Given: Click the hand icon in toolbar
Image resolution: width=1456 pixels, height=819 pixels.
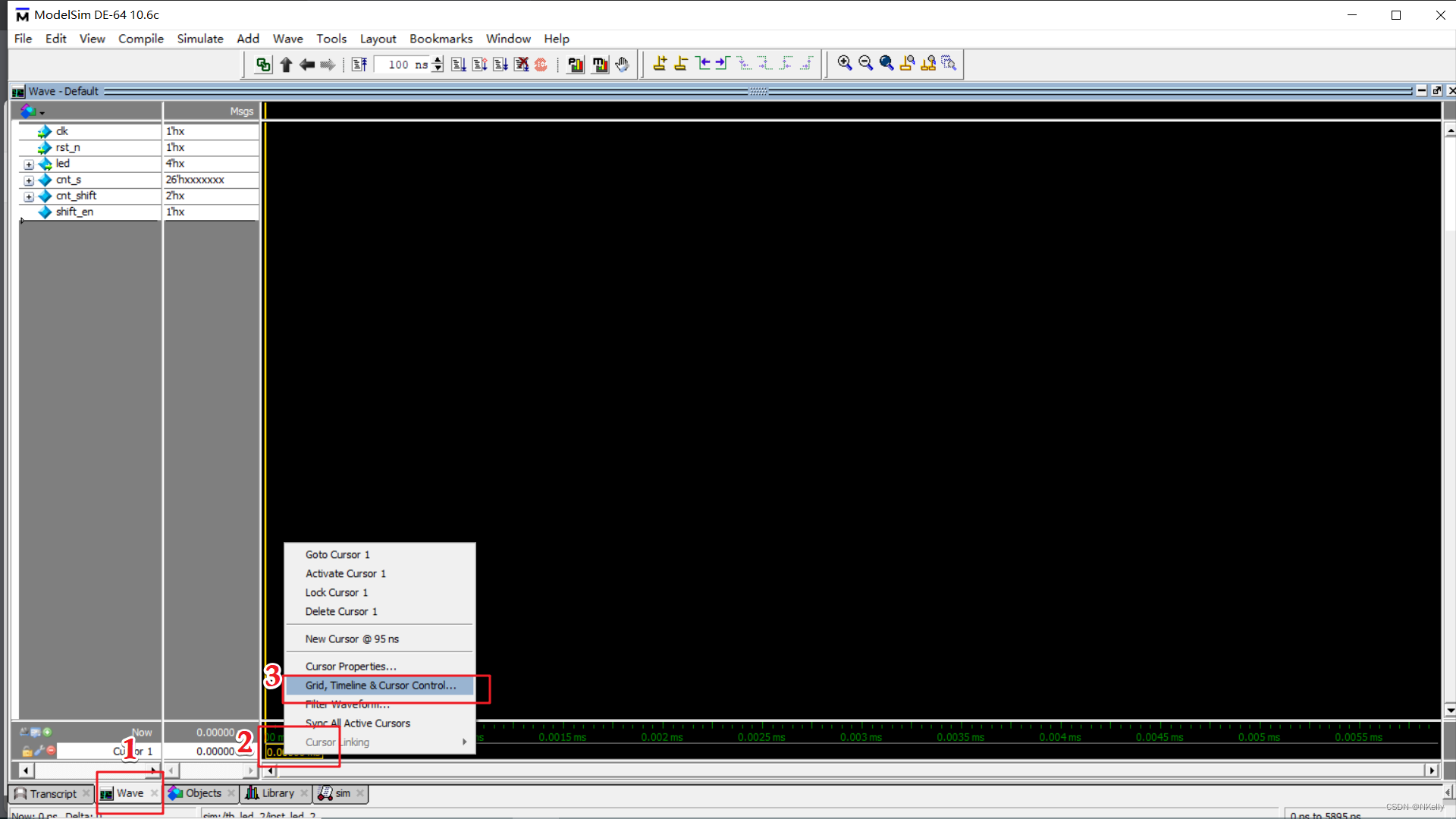Looking at the screenshot, I should (623, 64).
